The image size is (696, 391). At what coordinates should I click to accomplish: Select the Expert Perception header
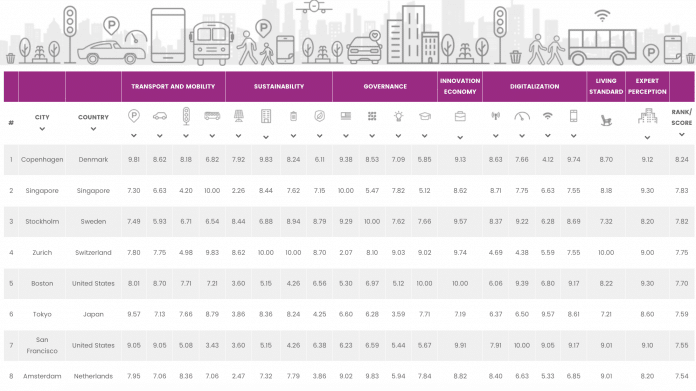tap(647, 87)
